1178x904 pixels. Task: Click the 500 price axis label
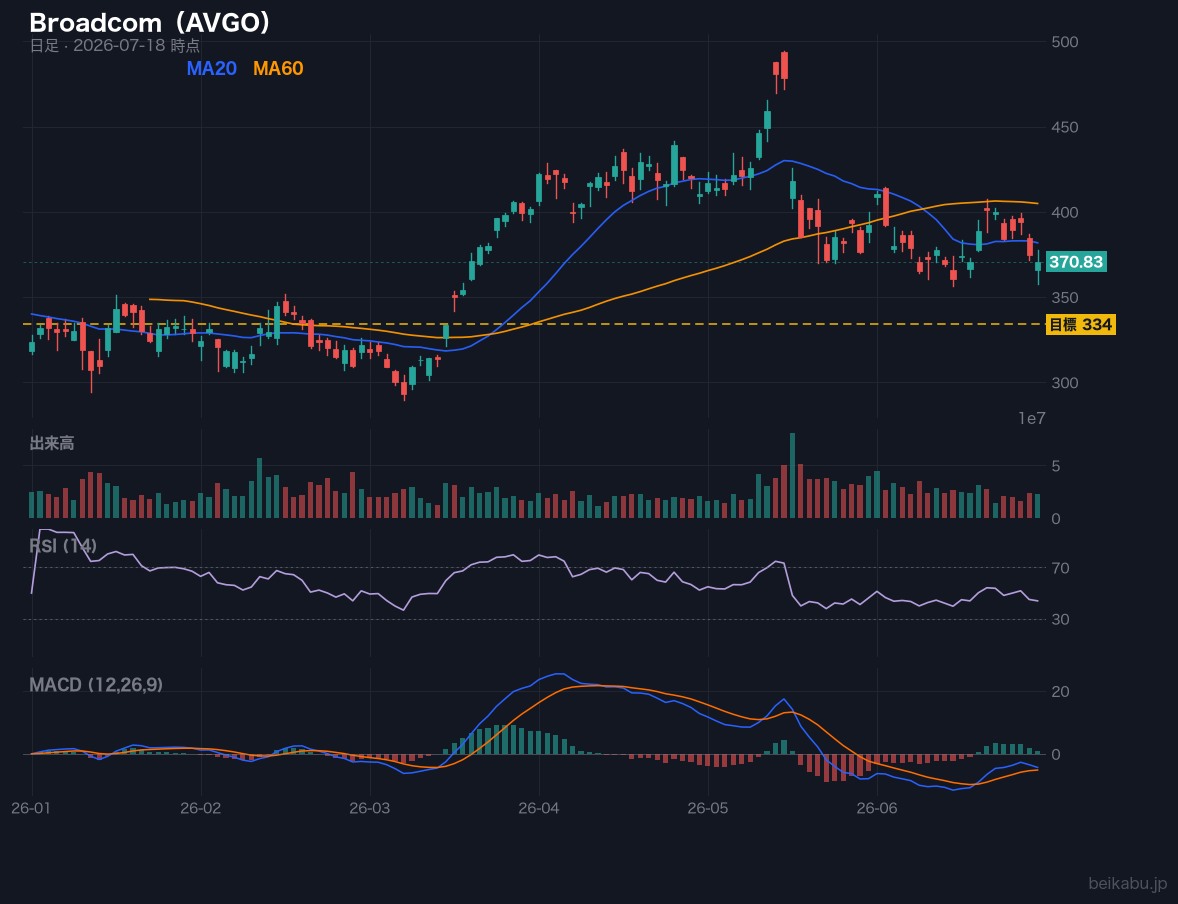(x=1065, y=42)
